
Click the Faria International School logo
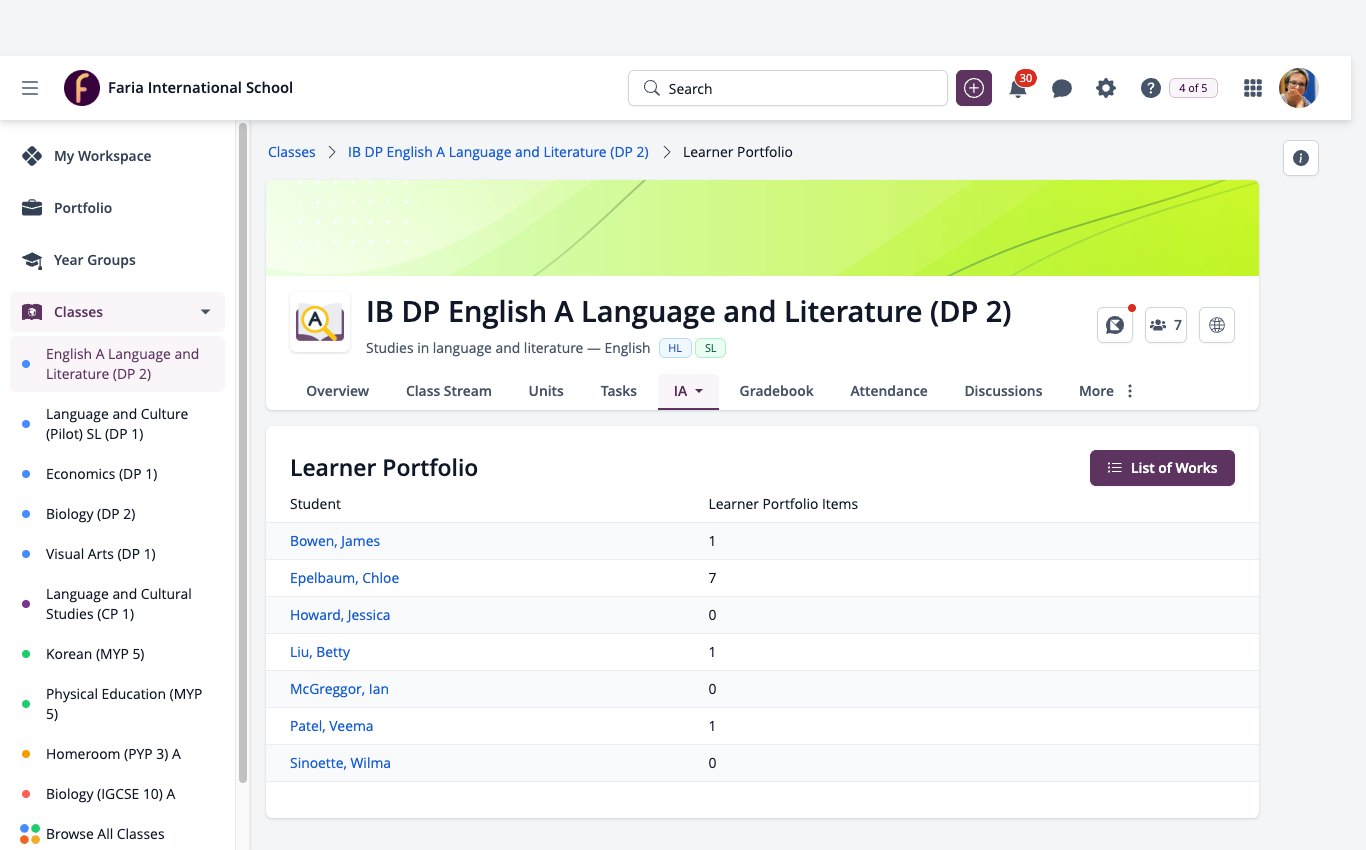82,88
